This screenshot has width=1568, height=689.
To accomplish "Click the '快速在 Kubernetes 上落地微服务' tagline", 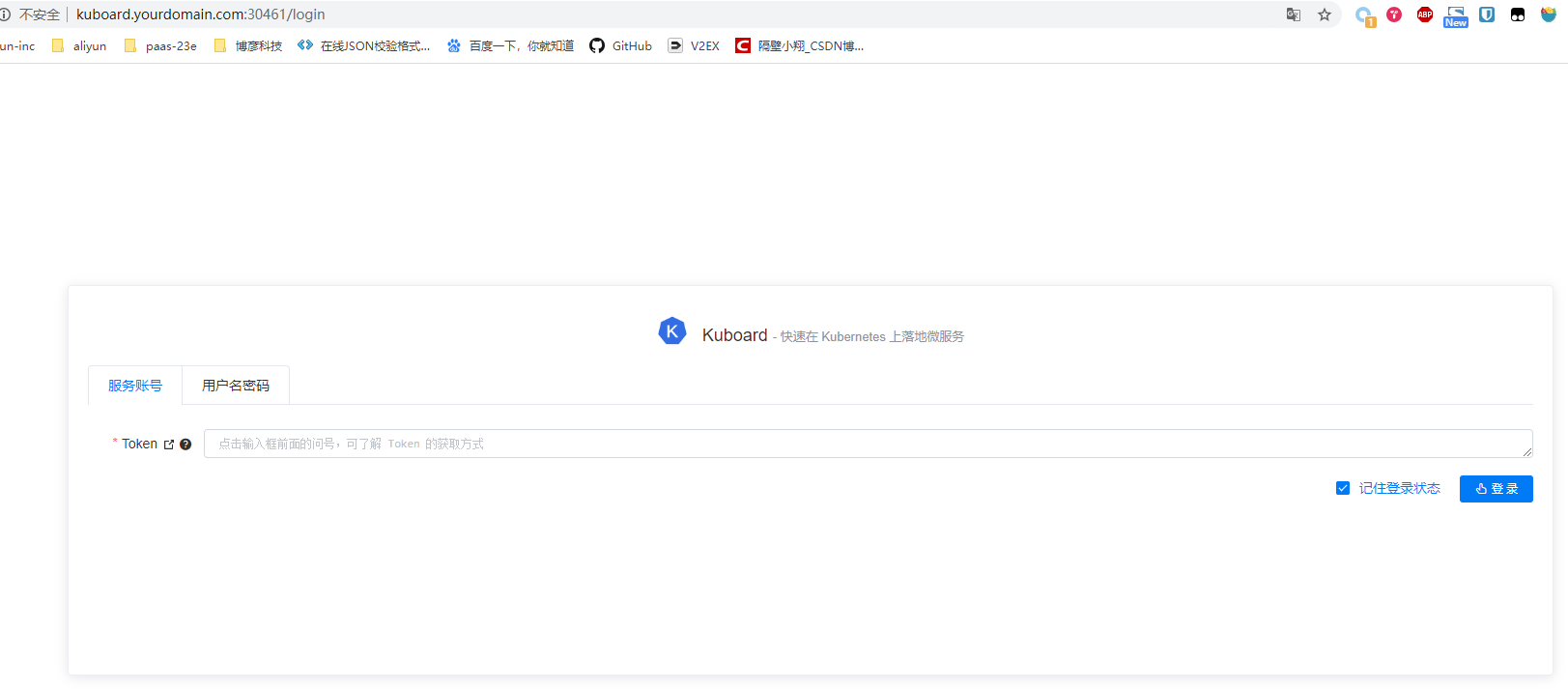I will (x=872, y=336).
